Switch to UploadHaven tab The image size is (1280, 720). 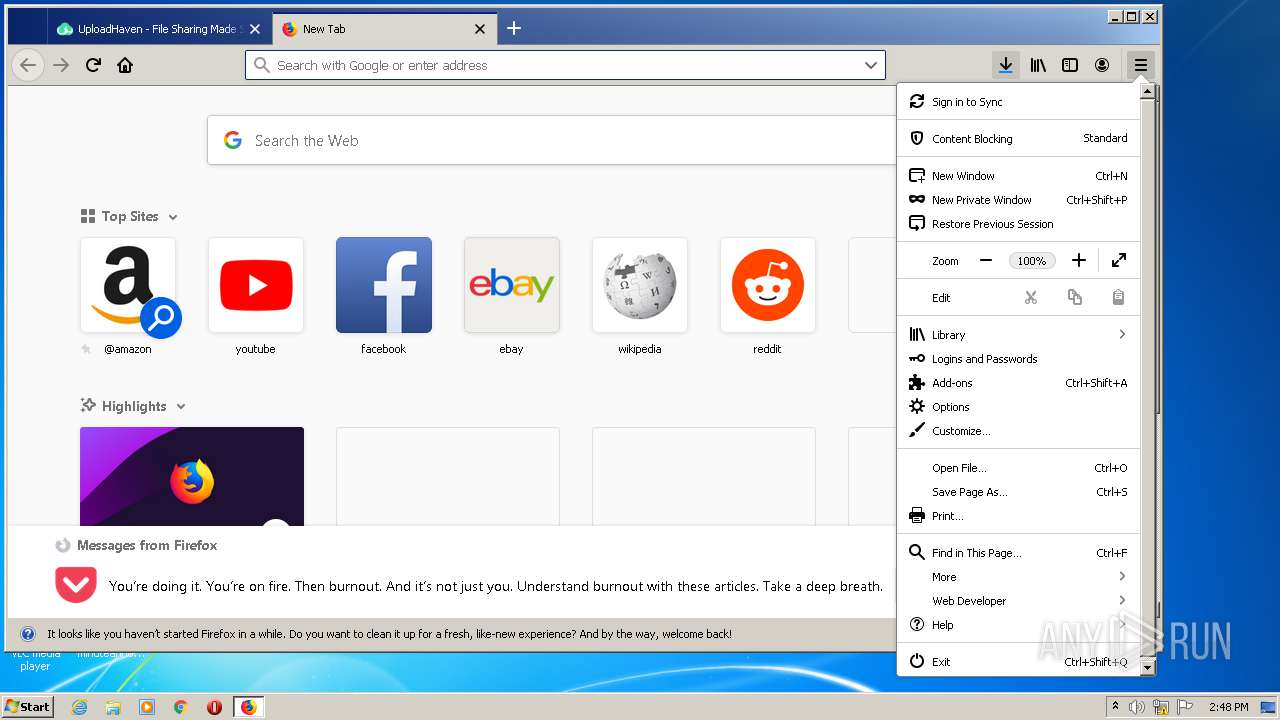[159, 29]
